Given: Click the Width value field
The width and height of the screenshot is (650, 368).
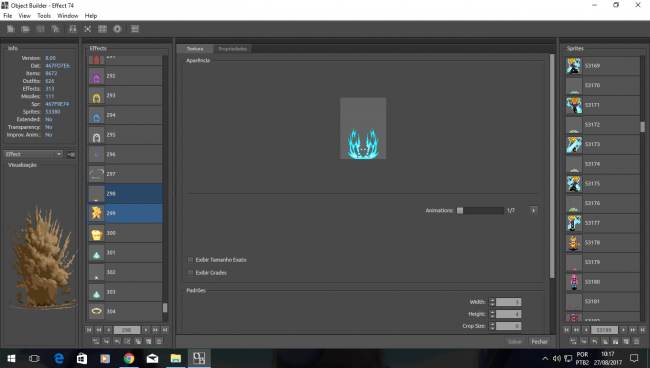Looking at the screenshot, I should coord(508,302).
